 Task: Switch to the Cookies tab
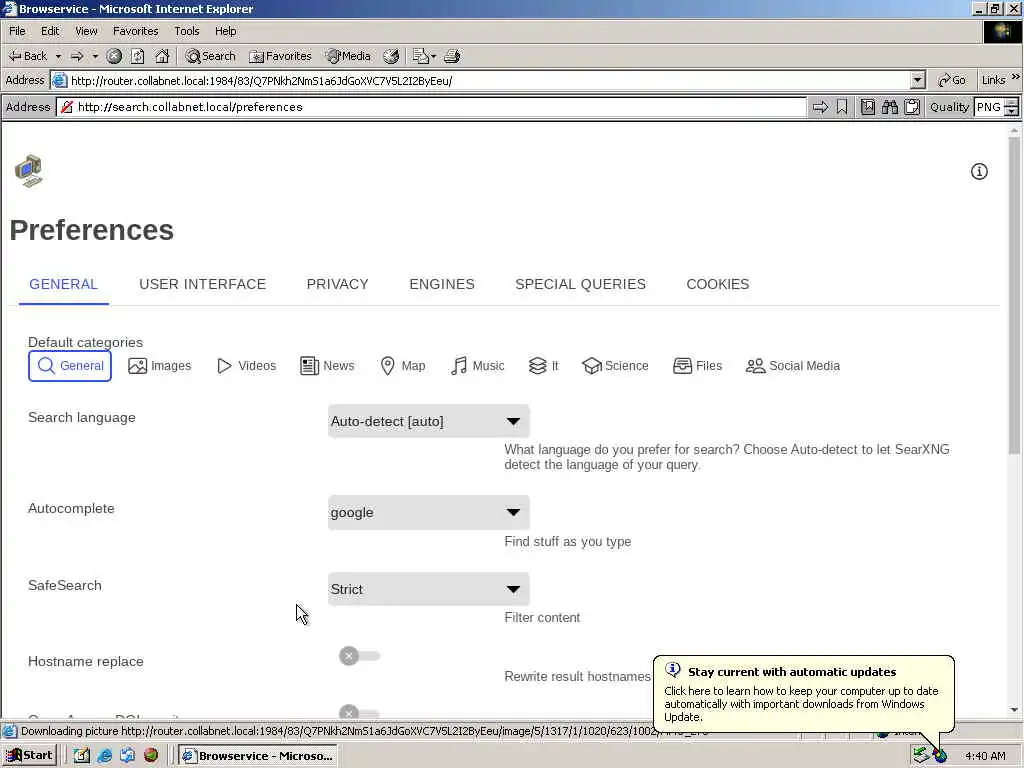pyautogui.click(x=718, y=284)
